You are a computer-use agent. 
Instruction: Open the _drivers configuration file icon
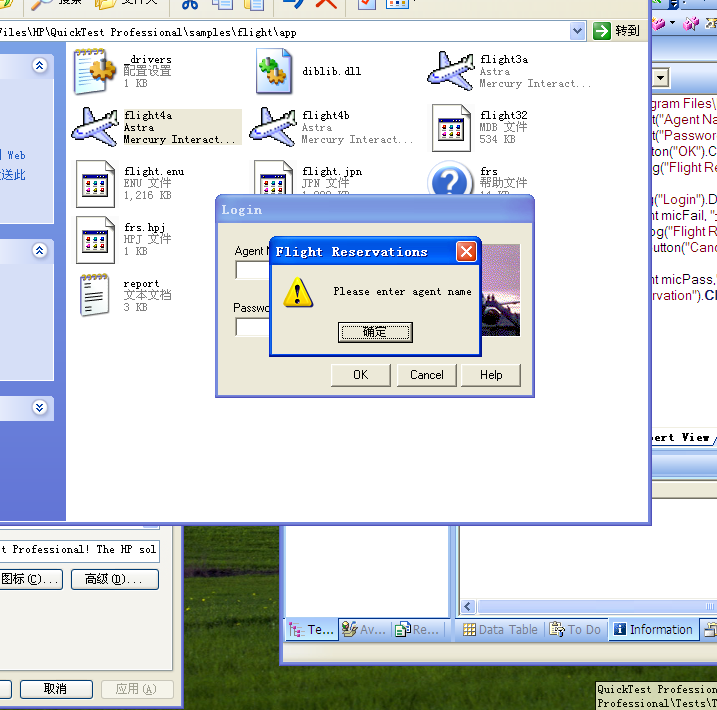[95, 71]
